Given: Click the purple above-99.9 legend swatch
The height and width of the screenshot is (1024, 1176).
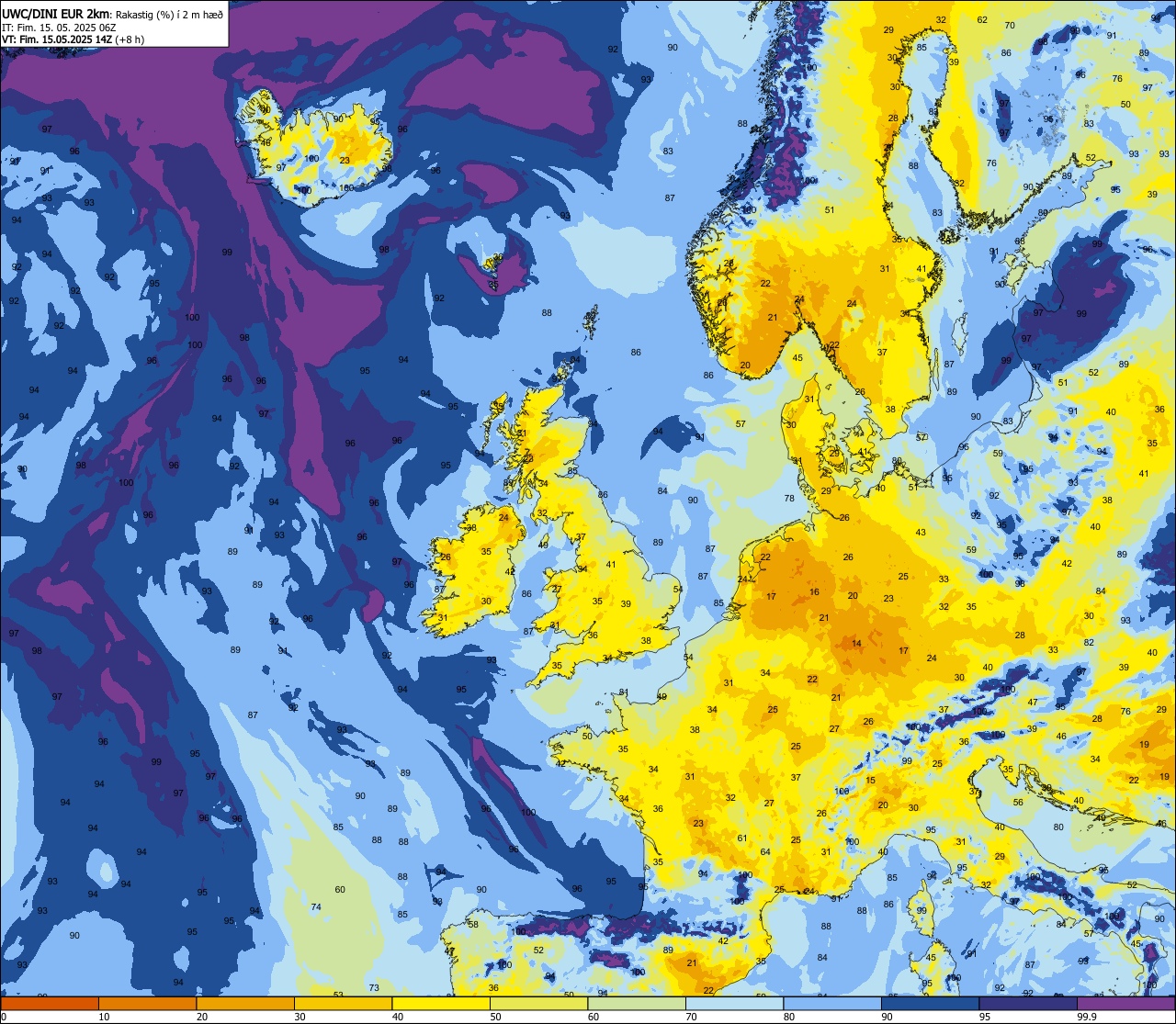Looking at the screenshot, I should [x=1125, y=1003].
